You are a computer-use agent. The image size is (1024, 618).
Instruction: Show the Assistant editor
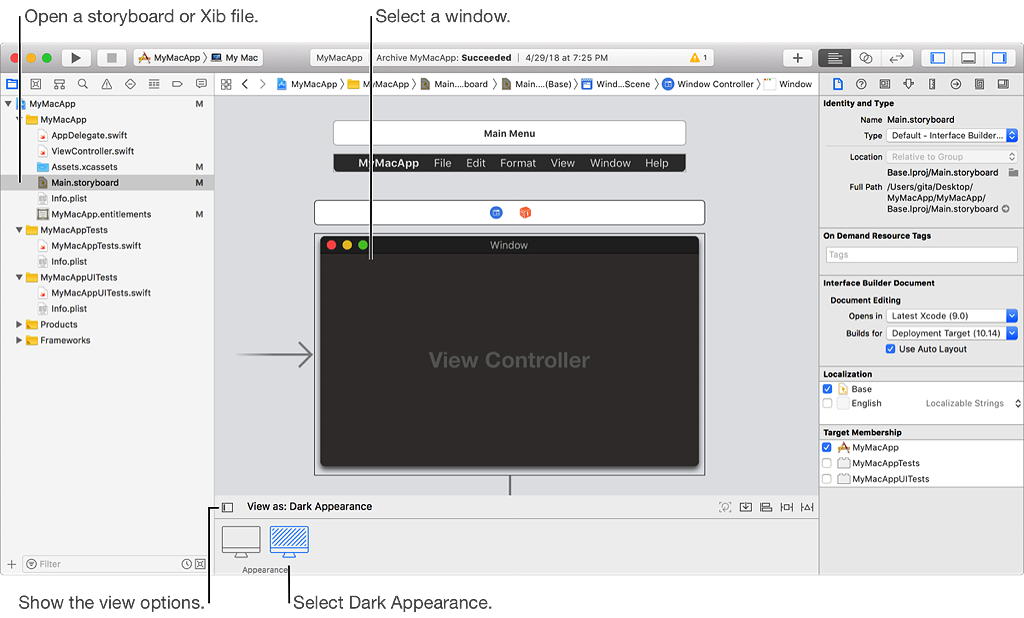pos(865,57)
